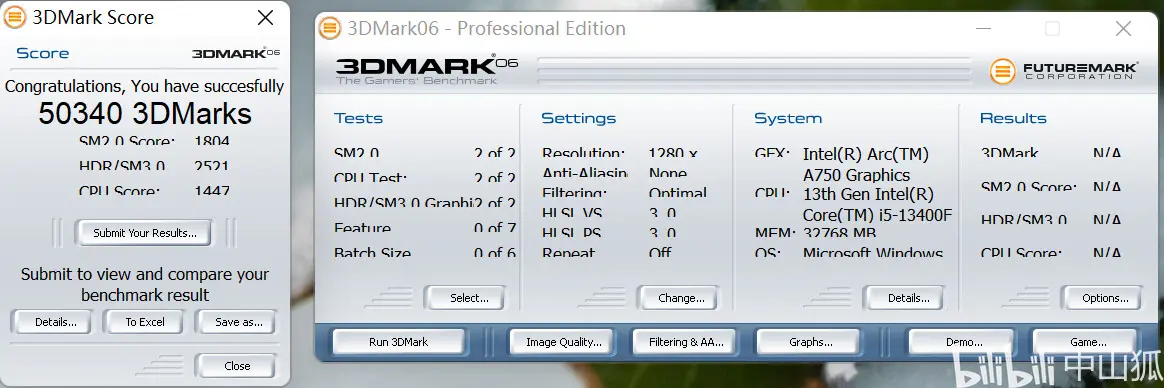
Task: Close the 3DMark Score window with X
Action: [265, 18]
